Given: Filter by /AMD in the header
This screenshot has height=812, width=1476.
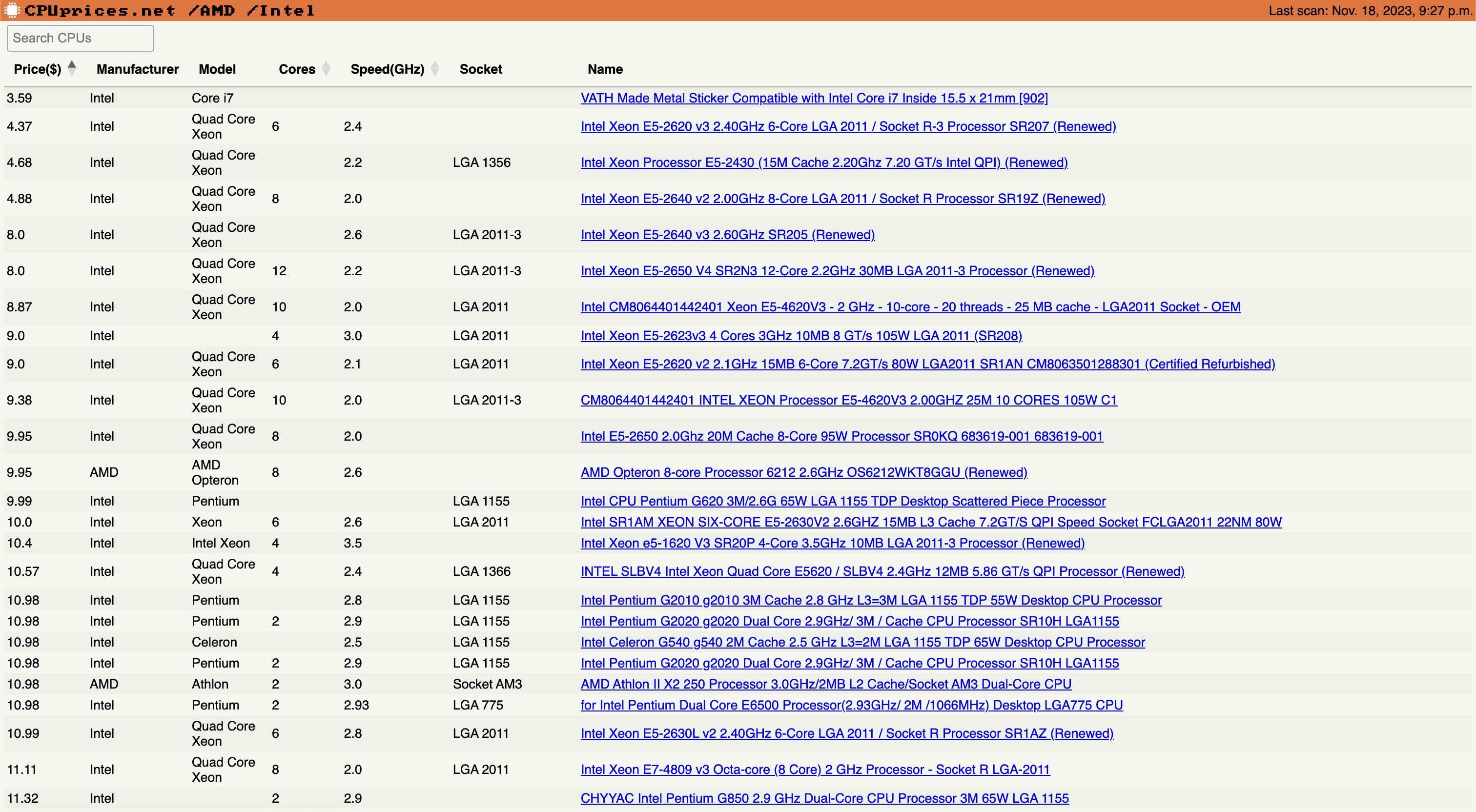Looking at the screenshot, I should click(211, 10).
